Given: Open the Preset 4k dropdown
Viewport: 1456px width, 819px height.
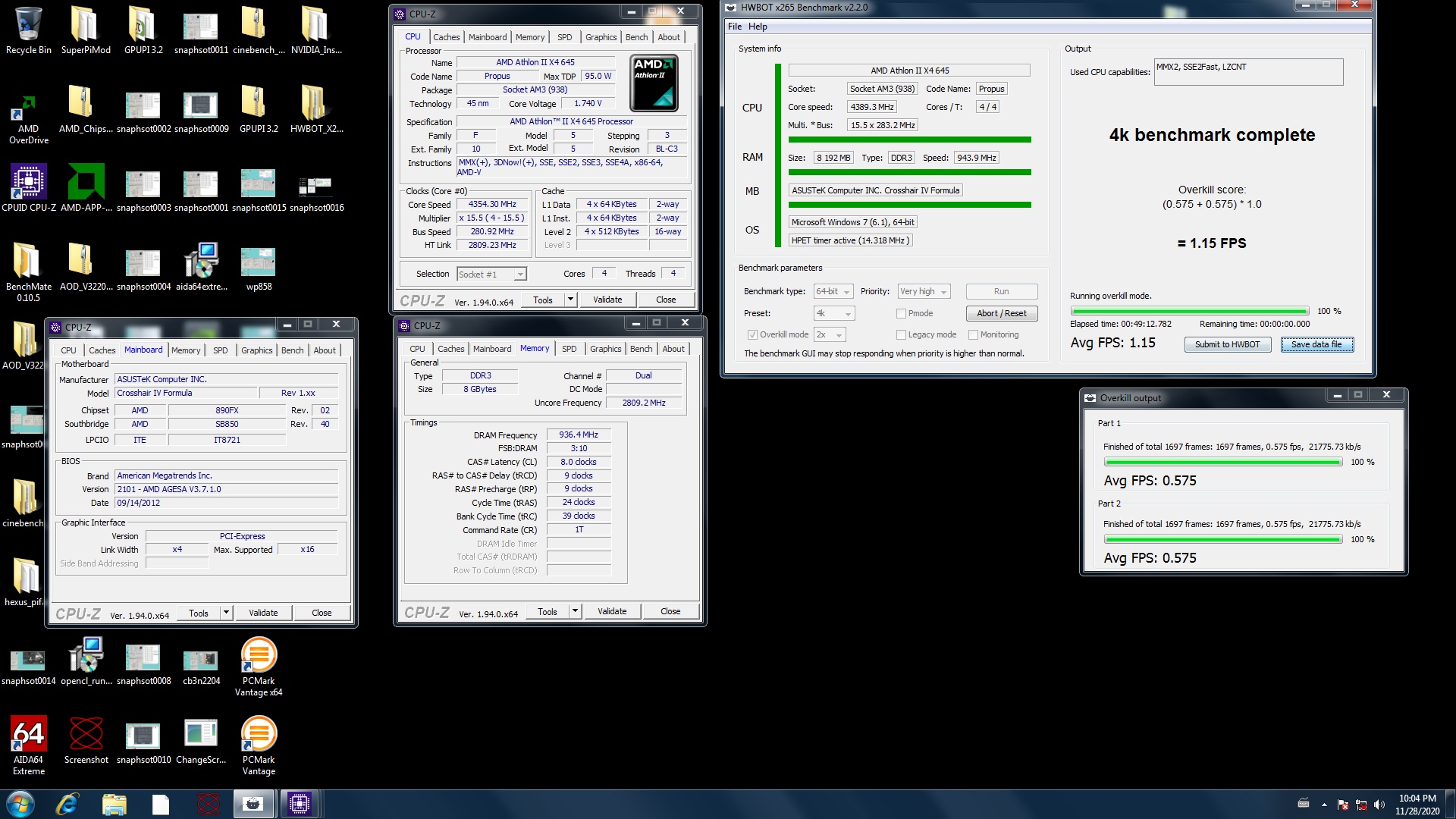Looking at the screenshot, I should (x=834, y=313).
